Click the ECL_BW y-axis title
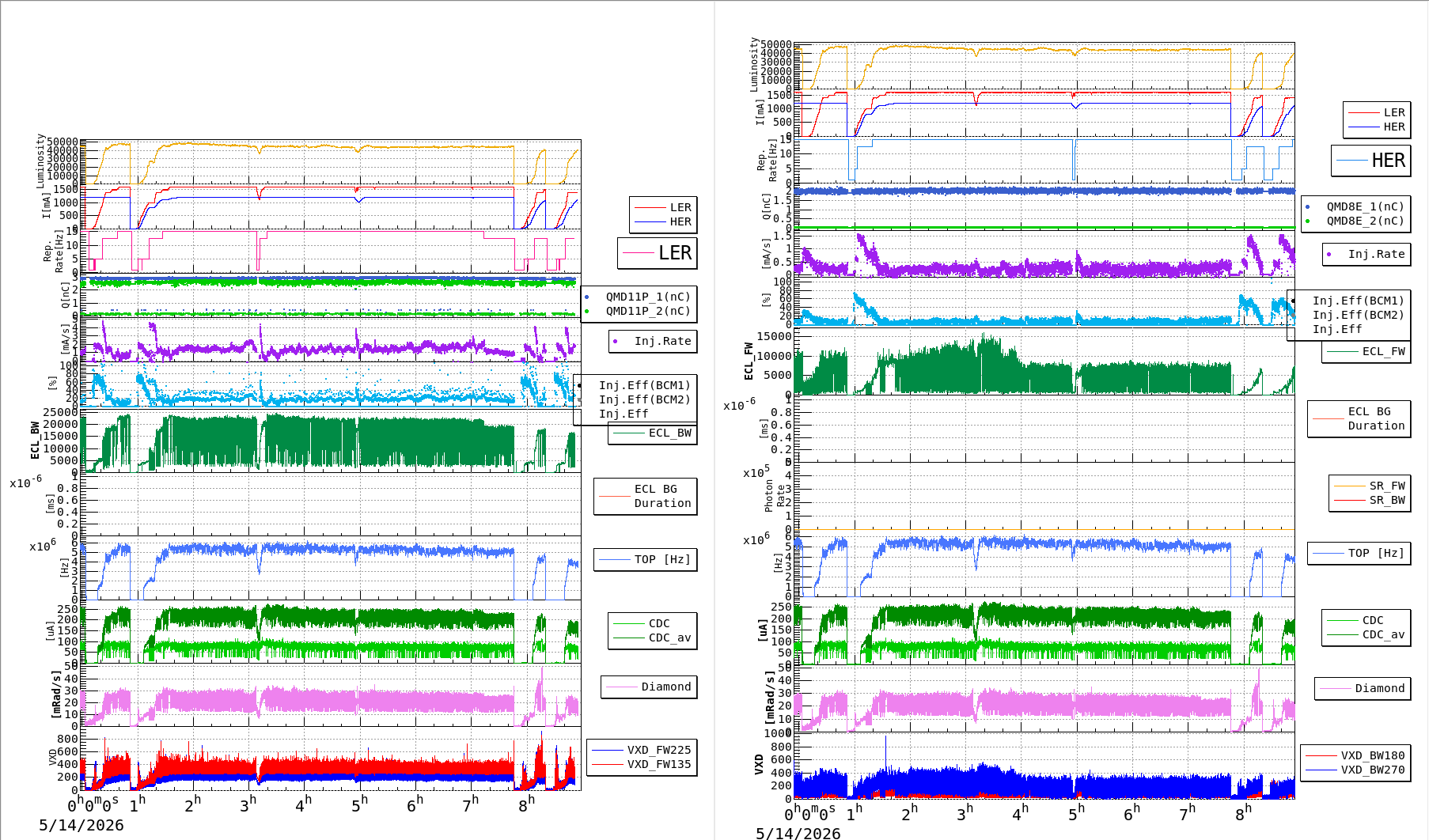 [35, 440]
